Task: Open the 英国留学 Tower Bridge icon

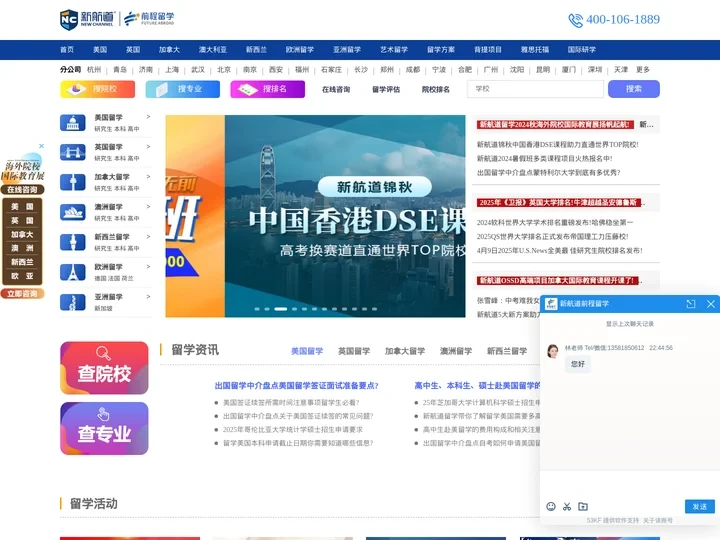Action: point(73,152)
